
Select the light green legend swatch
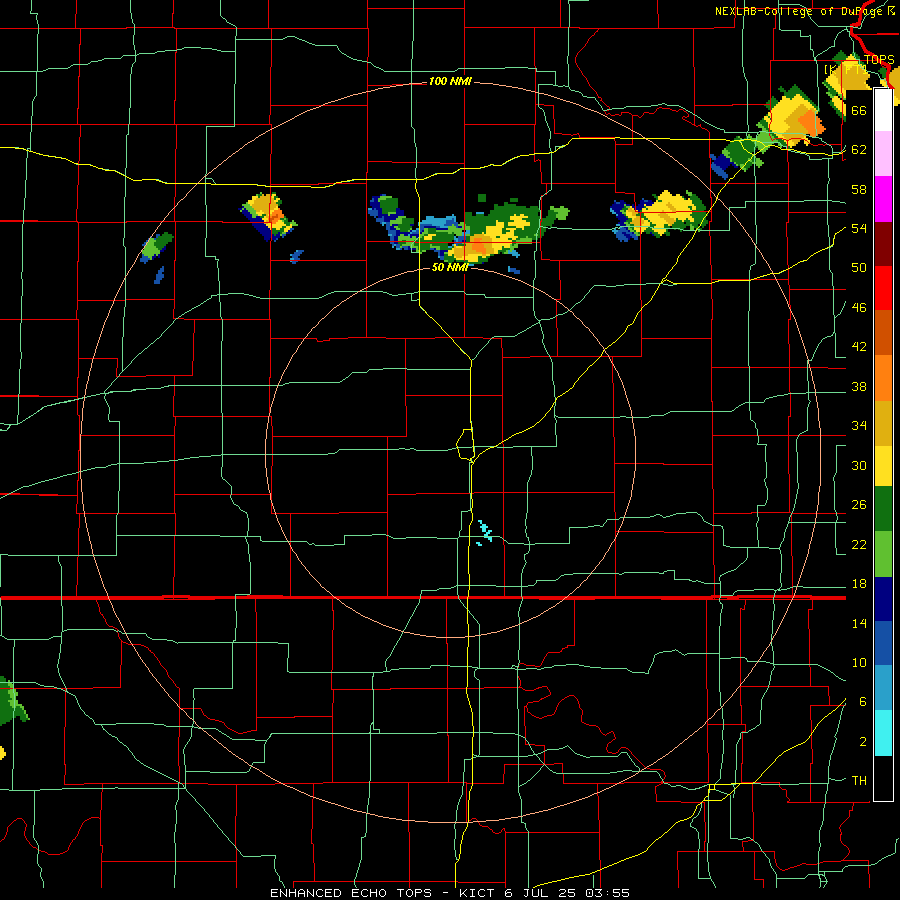tap(883, 554)
